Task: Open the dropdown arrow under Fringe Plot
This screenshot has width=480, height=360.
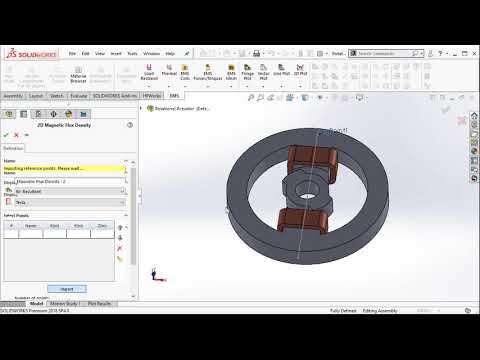Action: point(247,86)
